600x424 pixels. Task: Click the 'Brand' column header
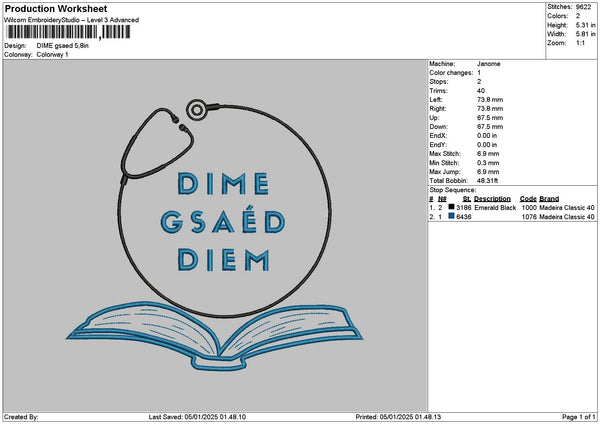[x=549, y=199]
